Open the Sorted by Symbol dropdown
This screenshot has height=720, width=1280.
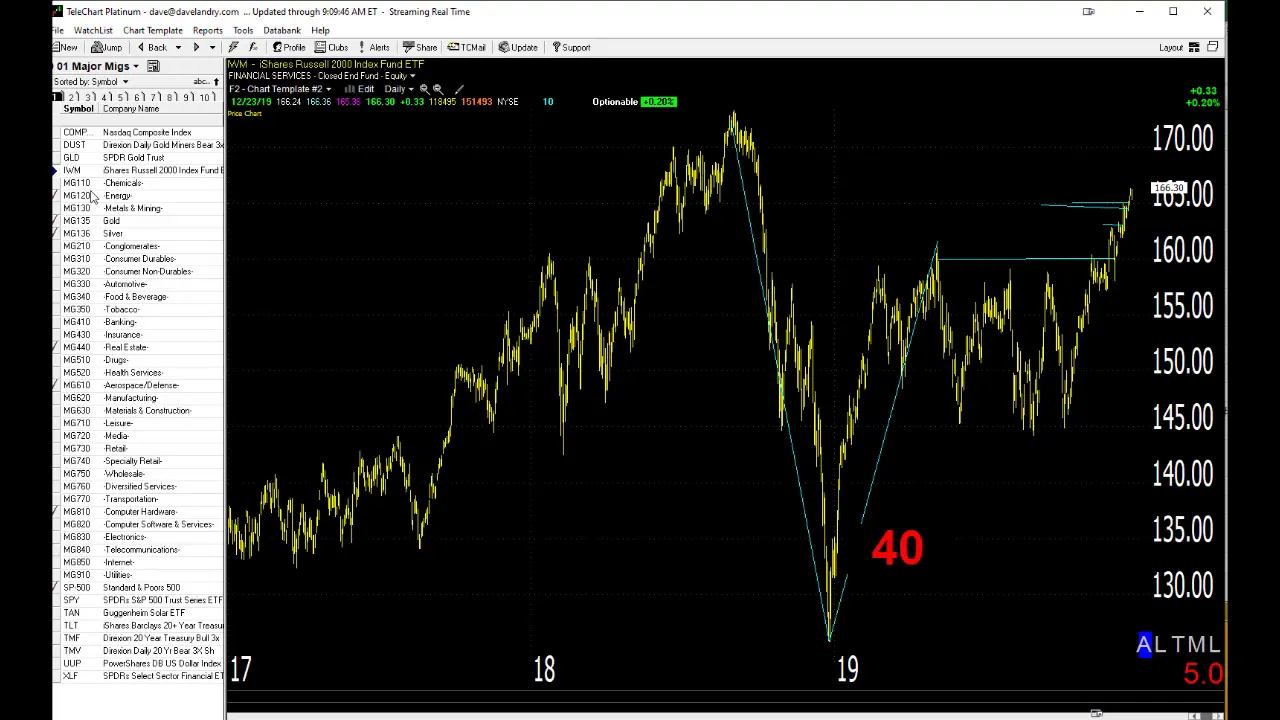pos(125,81)
